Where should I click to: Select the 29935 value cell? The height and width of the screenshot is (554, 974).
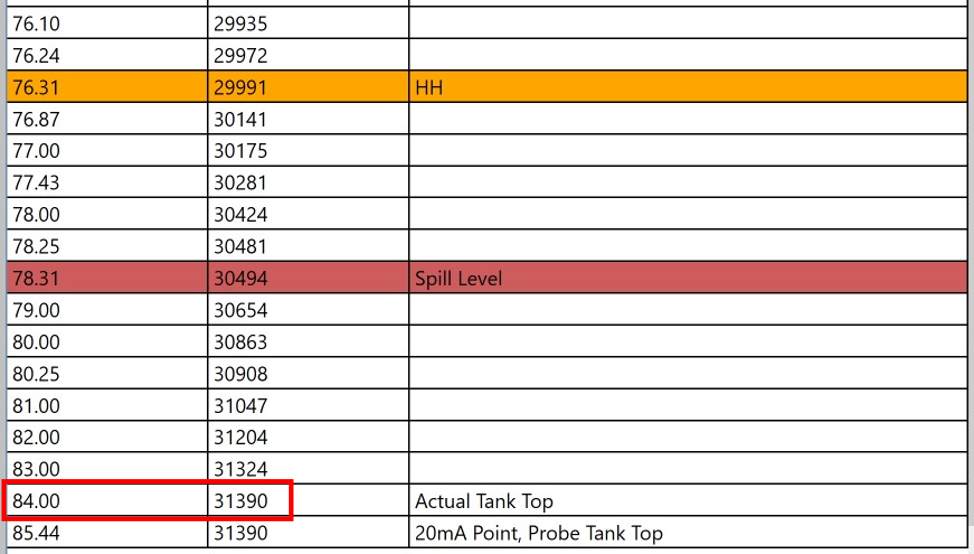coord(308,24)
